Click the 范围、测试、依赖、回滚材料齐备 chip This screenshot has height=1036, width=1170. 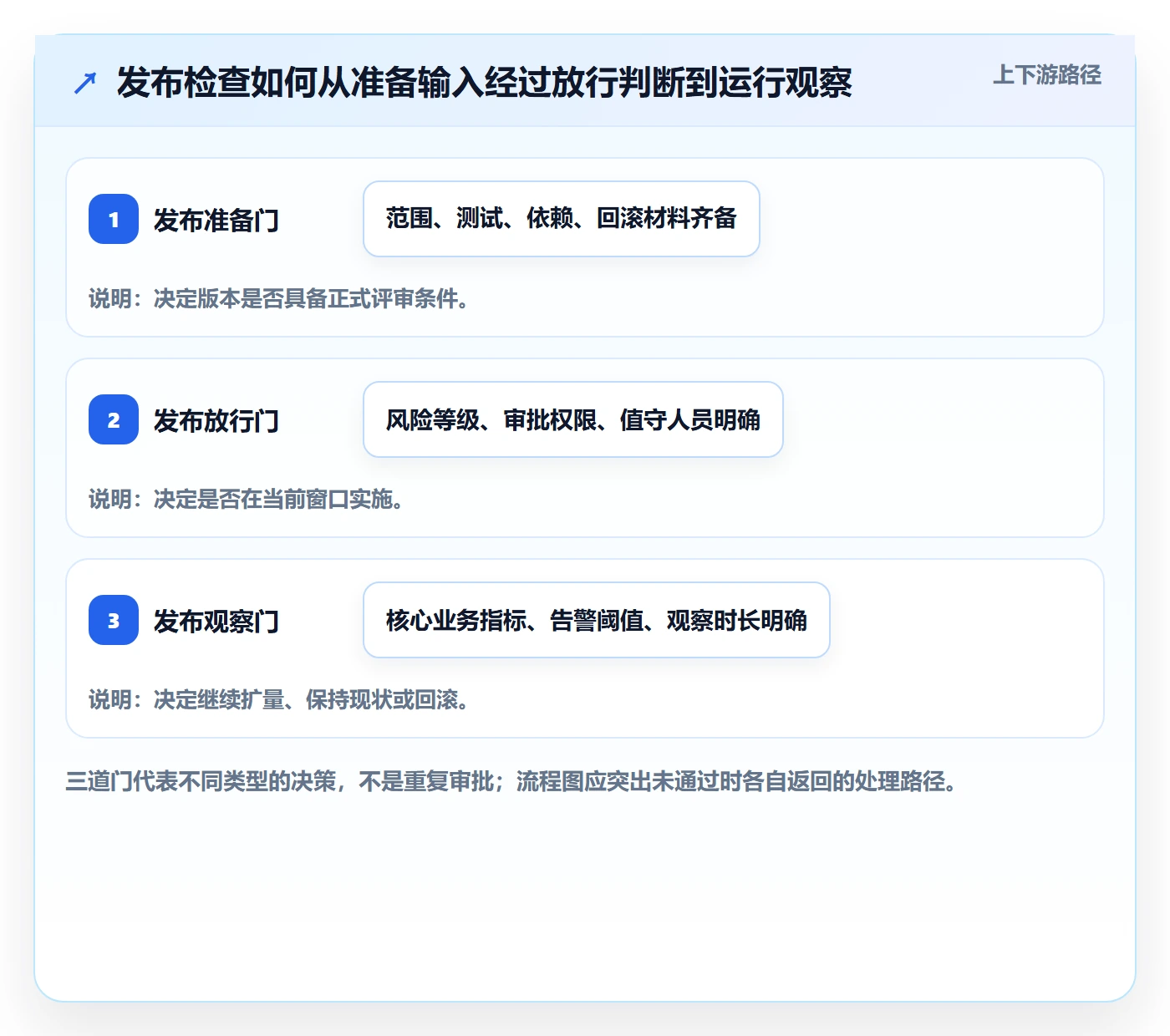[562, 219]
